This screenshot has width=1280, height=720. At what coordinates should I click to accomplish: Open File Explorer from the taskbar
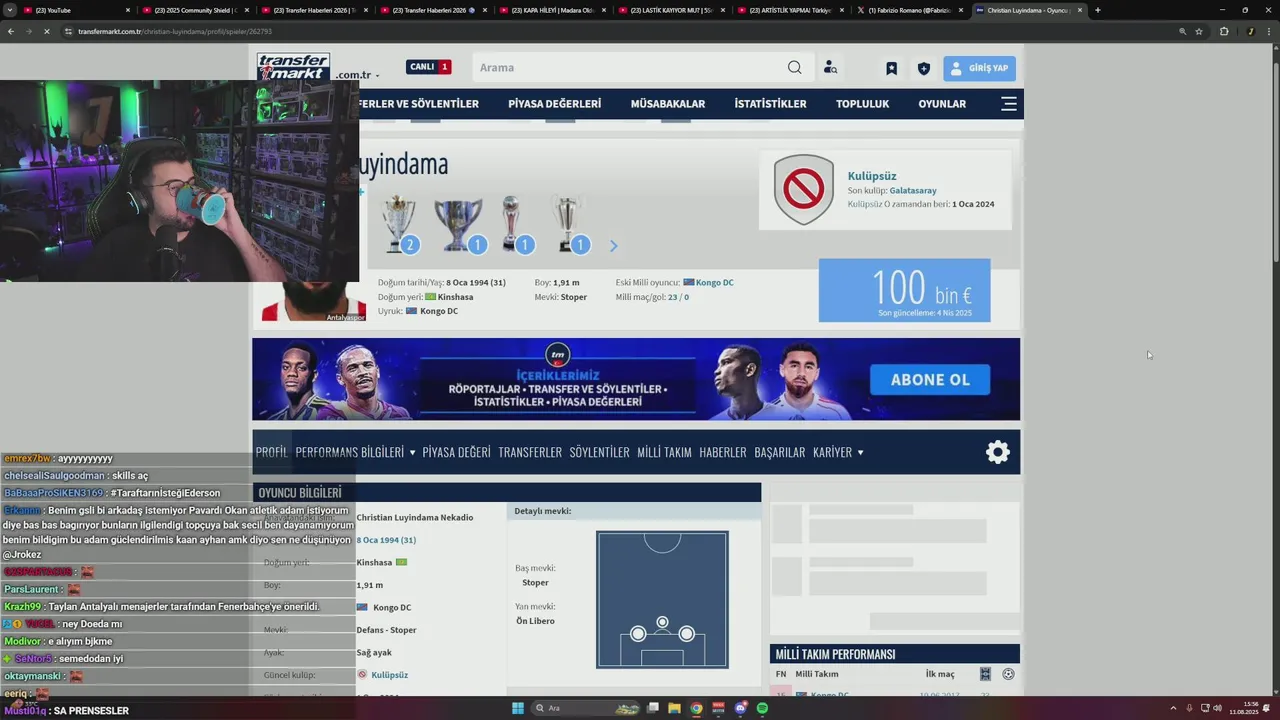(x=674, y=708)
